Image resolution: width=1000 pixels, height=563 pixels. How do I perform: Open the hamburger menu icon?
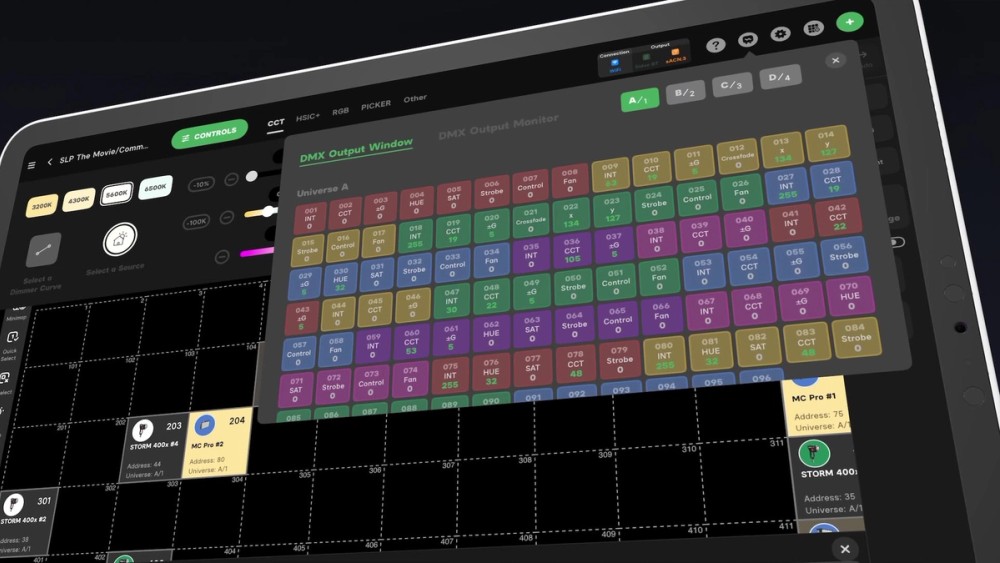(31, 166)
